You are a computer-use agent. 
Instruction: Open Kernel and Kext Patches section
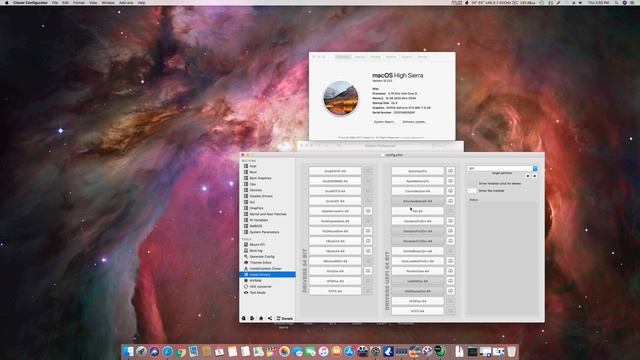click(267, 214)
